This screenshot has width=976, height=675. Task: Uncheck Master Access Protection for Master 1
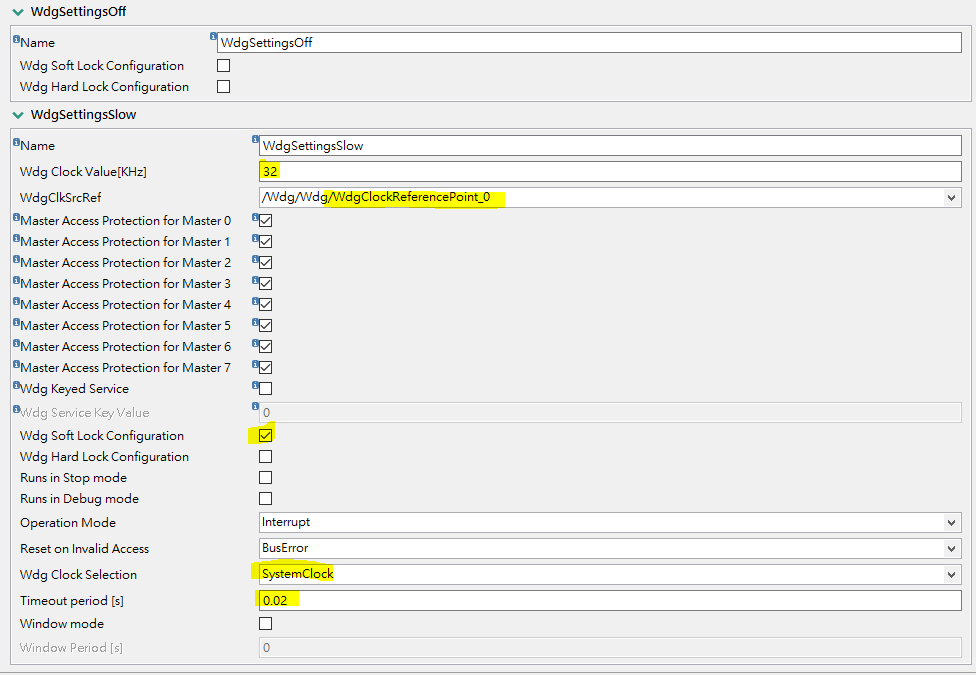coord(265,242)
